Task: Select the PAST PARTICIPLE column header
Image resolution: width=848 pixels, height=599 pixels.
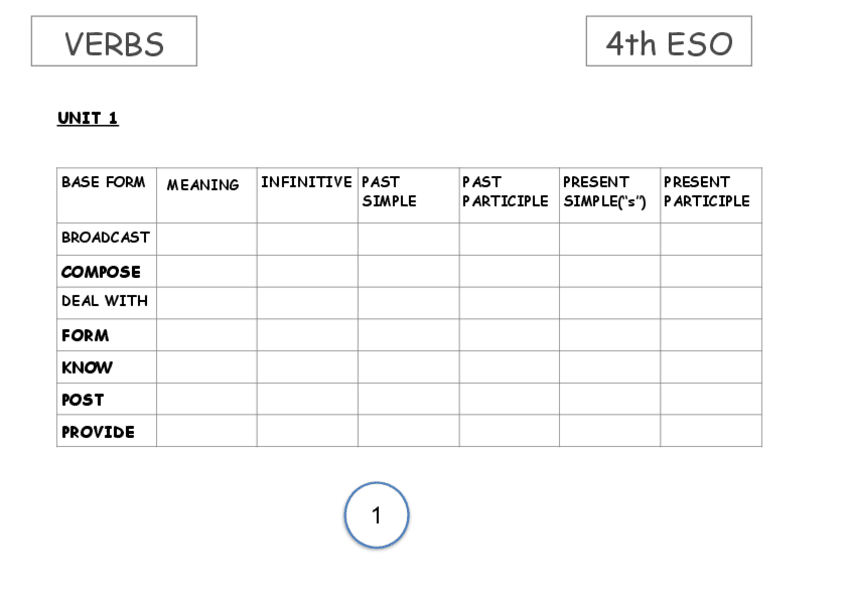Action: 505,192
